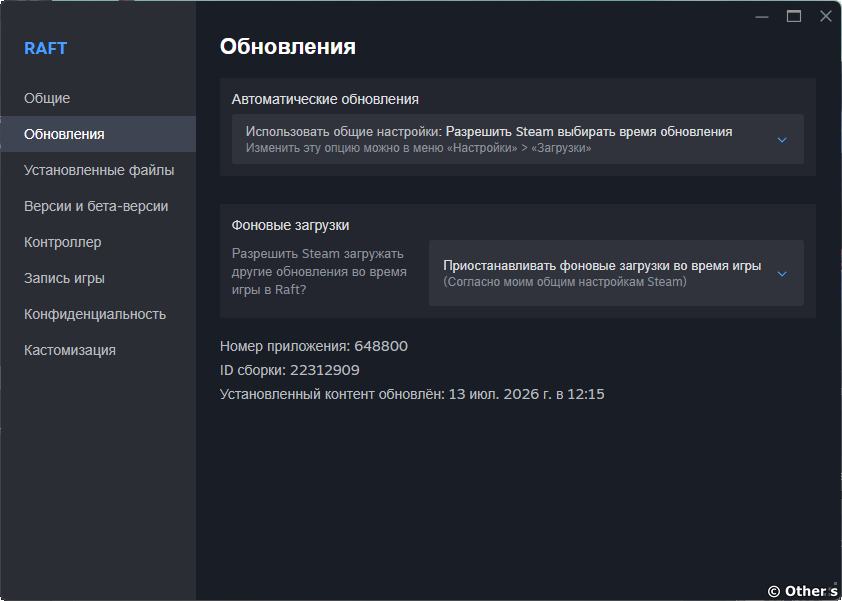Click the Разрешить Steam загружать description text

[x=319, y=272]
